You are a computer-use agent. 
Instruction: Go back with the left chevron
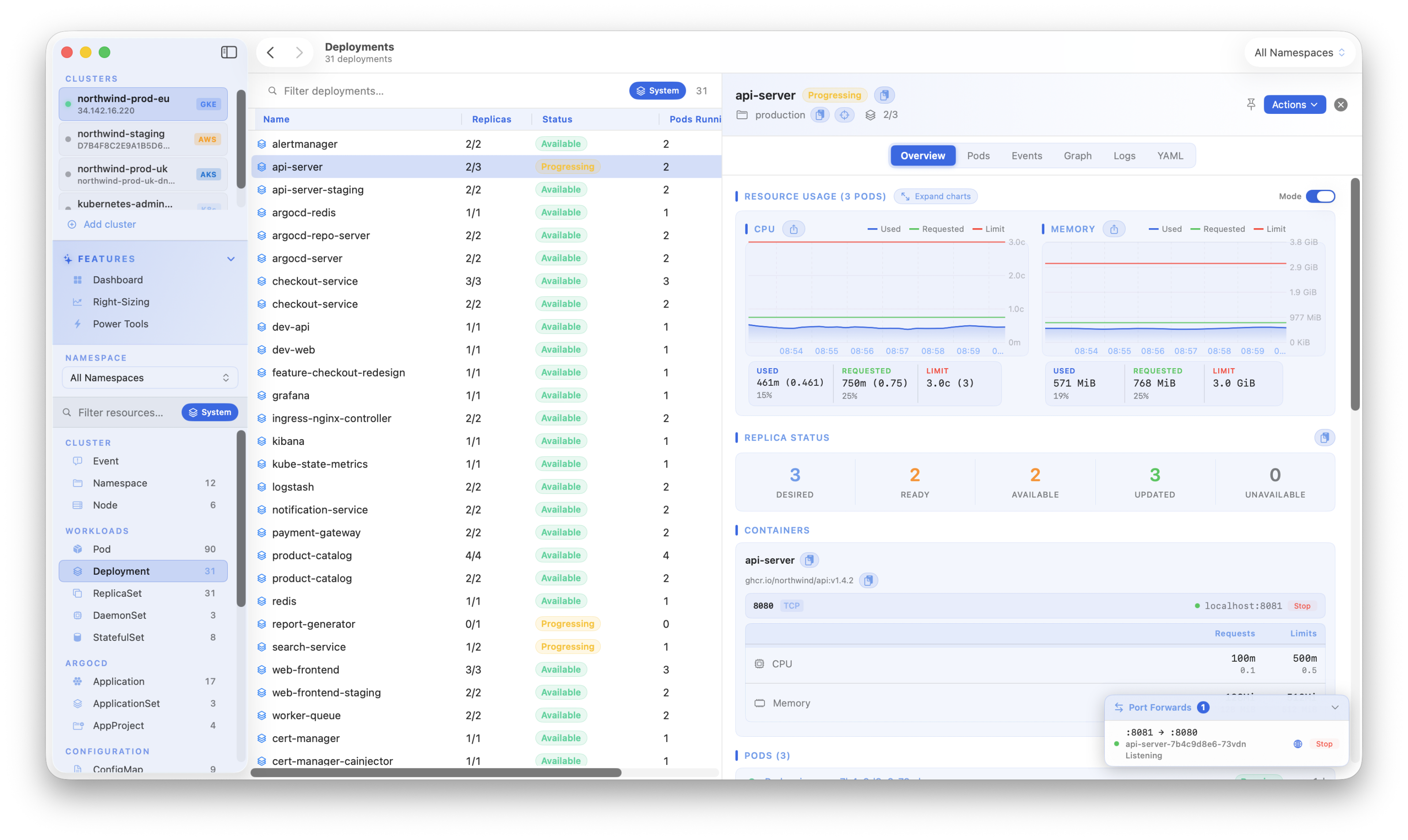271,52
